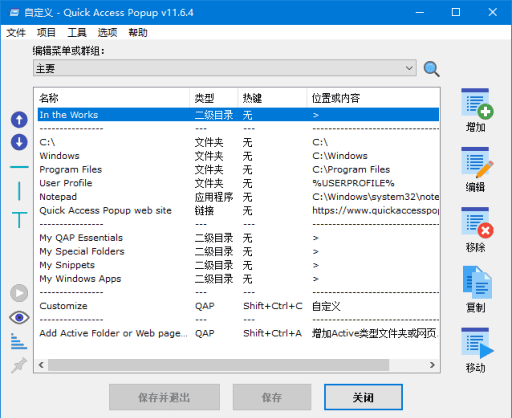Image resolution: width=512 pixels, height=418 pixels.
Task: Click the right scrollbar arrow
Action: point(432,365)
